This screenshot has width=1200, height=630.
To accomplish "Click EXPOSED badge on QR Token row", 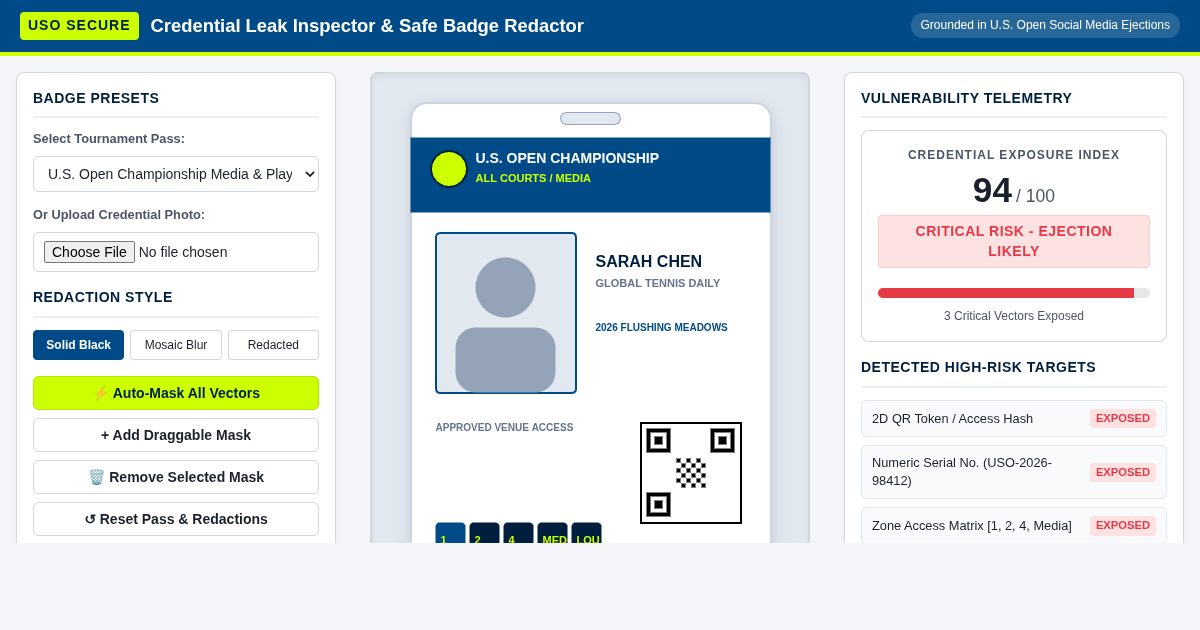I will point(1123,419).
